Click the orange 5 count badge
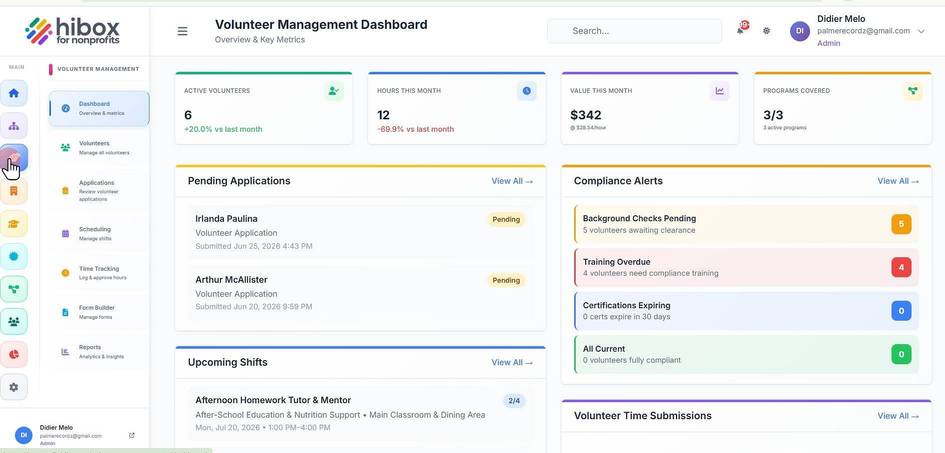 tap(901, 224)
